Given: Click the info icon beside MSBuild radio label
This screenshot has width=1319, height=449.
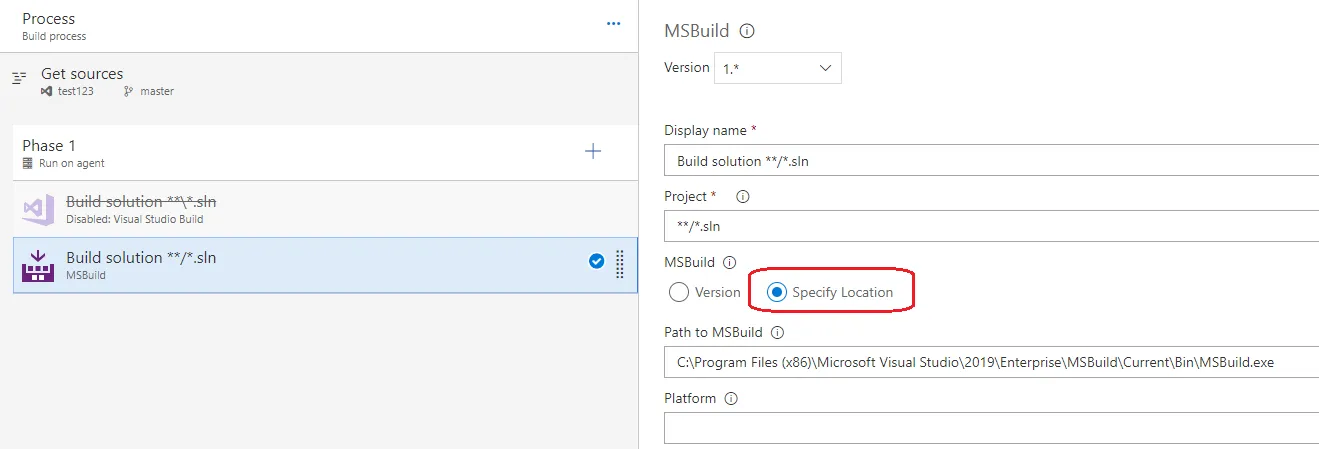Looking at the screenshot, I should [x=729, y=263].
